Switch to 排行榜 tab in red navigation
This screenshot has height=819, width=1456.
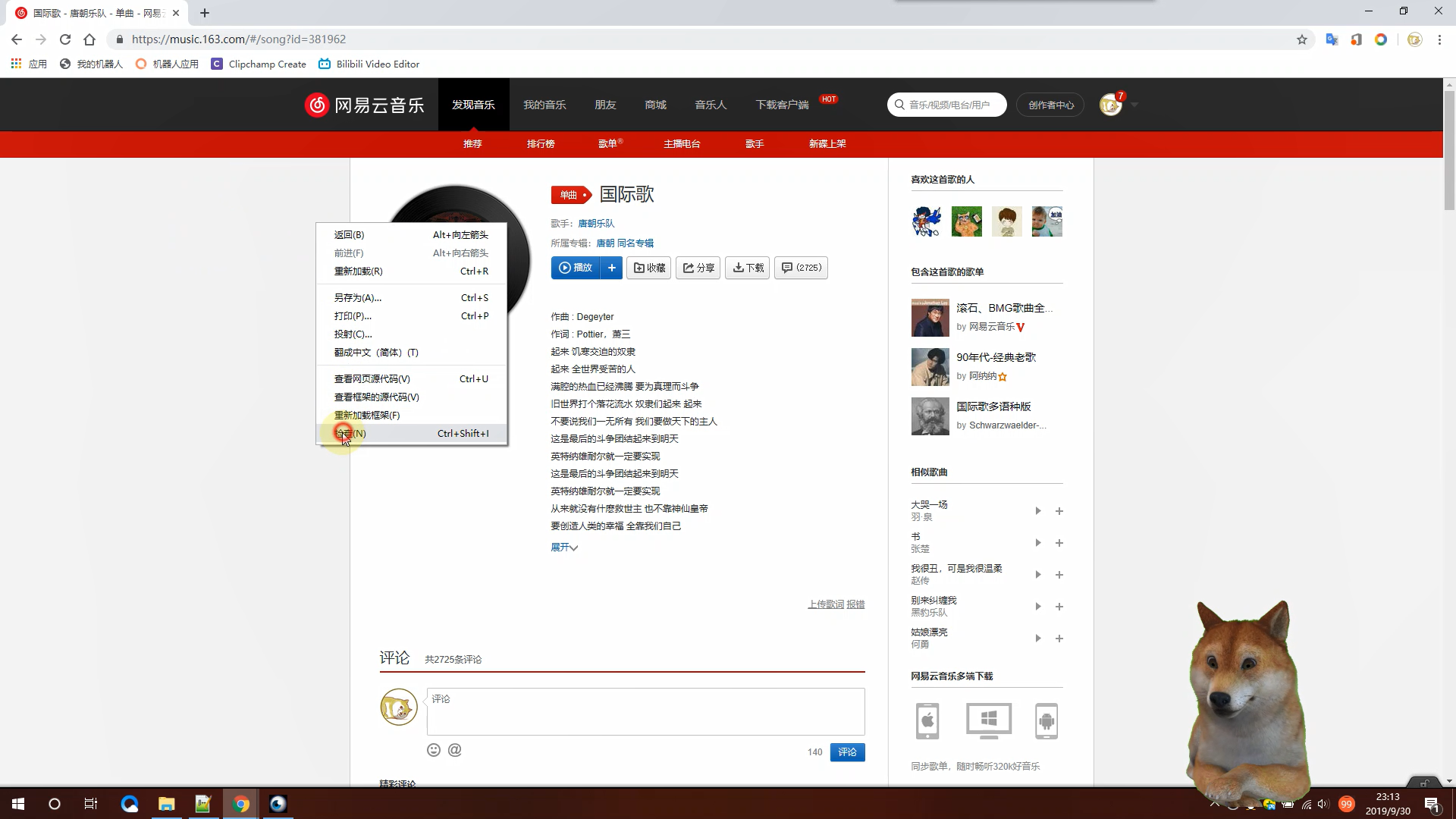(541, 144)
